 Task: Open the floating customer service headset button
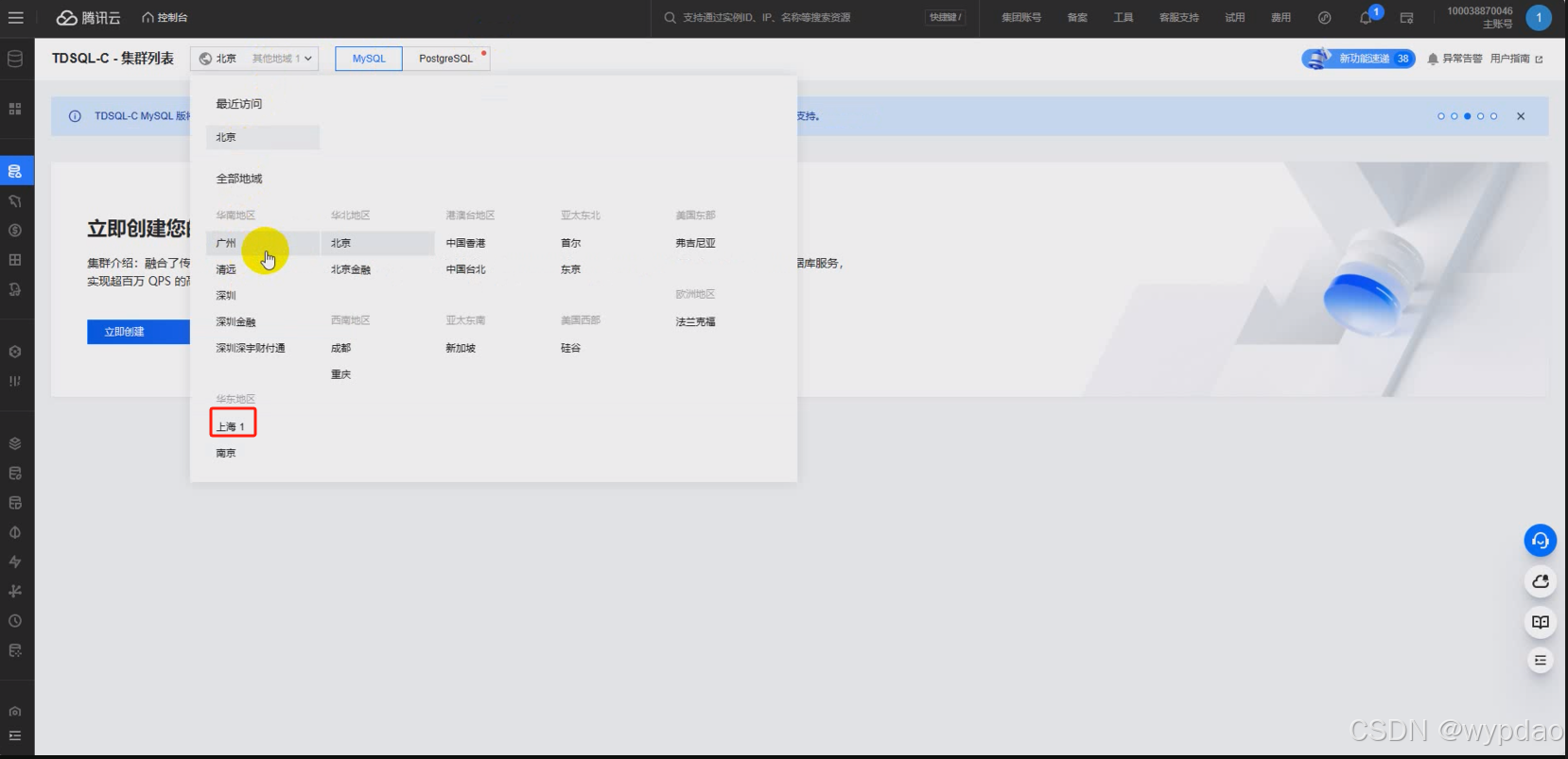pos(1540,540)
